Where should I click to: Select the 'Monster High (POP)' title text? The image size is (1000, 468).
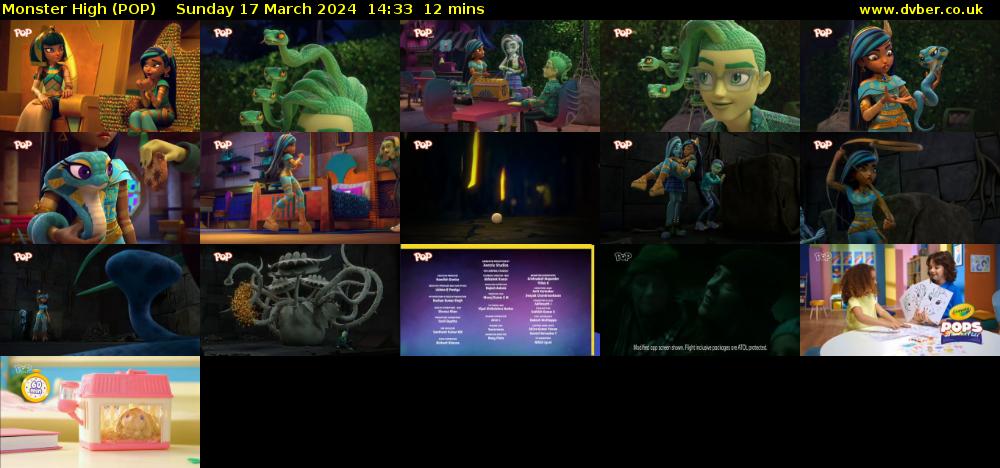(79, 9)
